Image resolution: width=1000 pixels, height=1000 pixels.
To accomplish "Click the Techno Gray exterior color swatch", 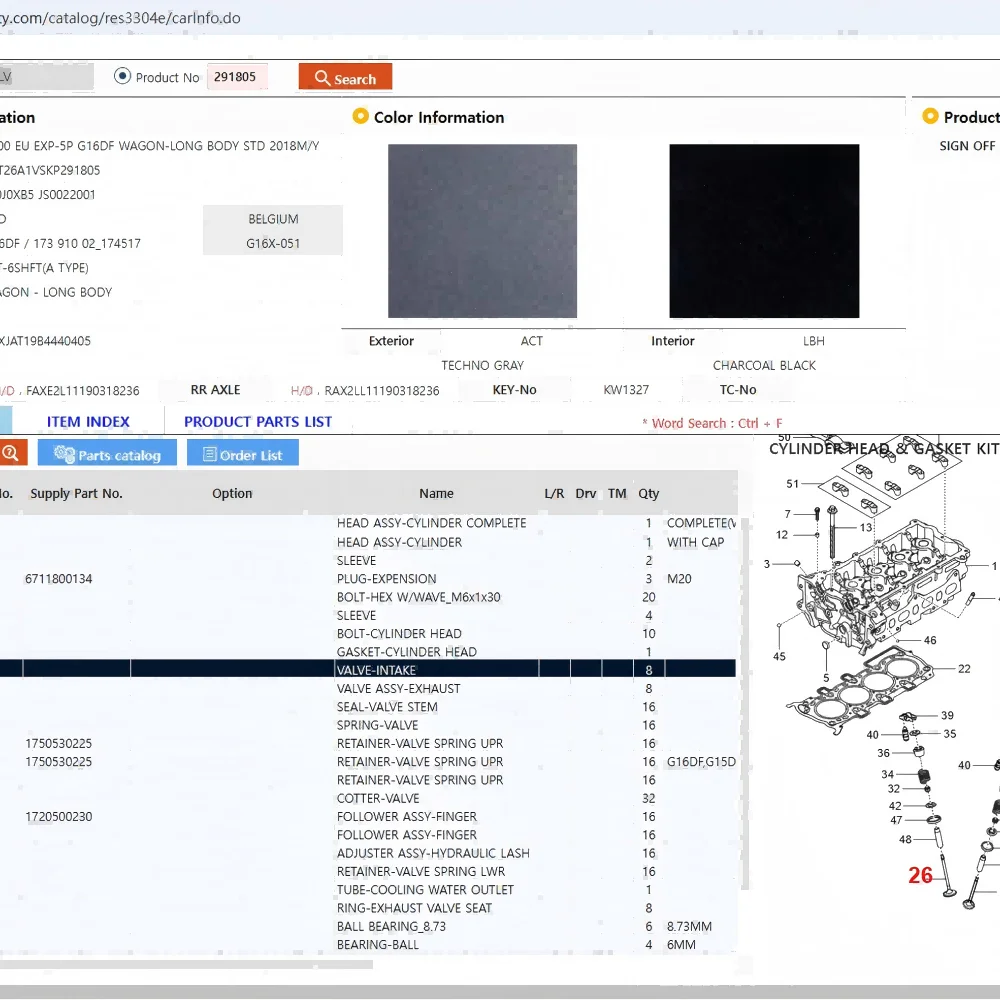I will (482, 231).
